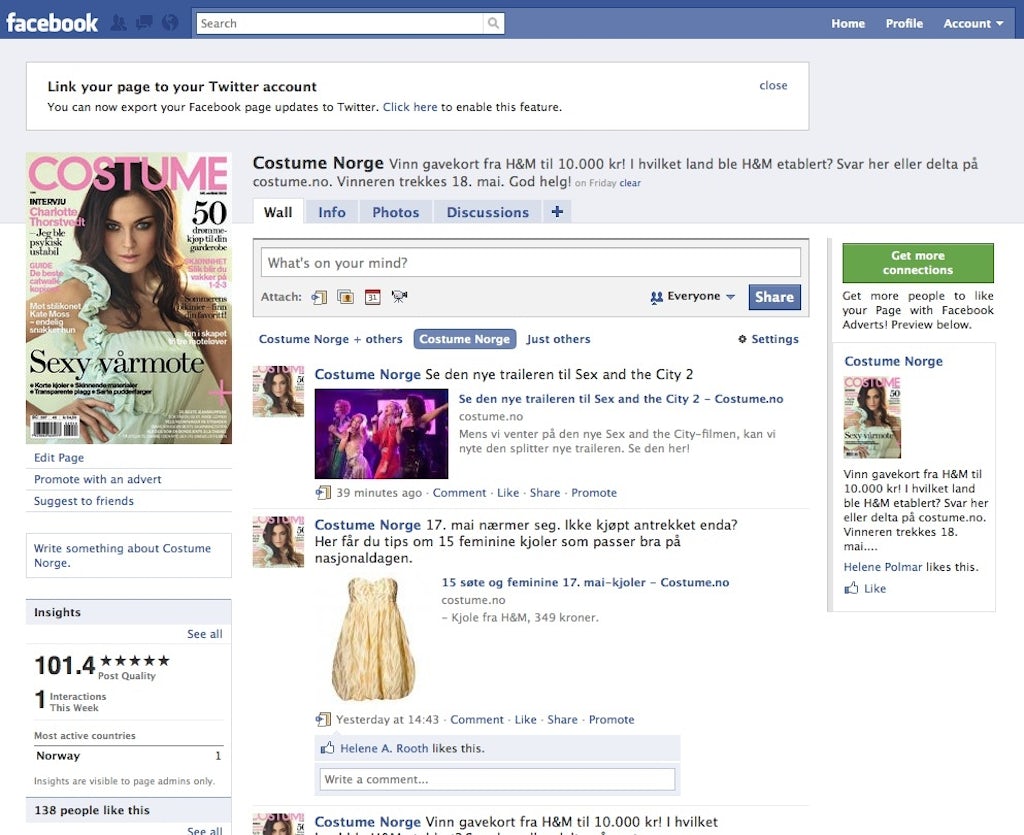Comment on the Sex and the City post
Viewport: 1024px width, 835px height.
click(459, 493)
